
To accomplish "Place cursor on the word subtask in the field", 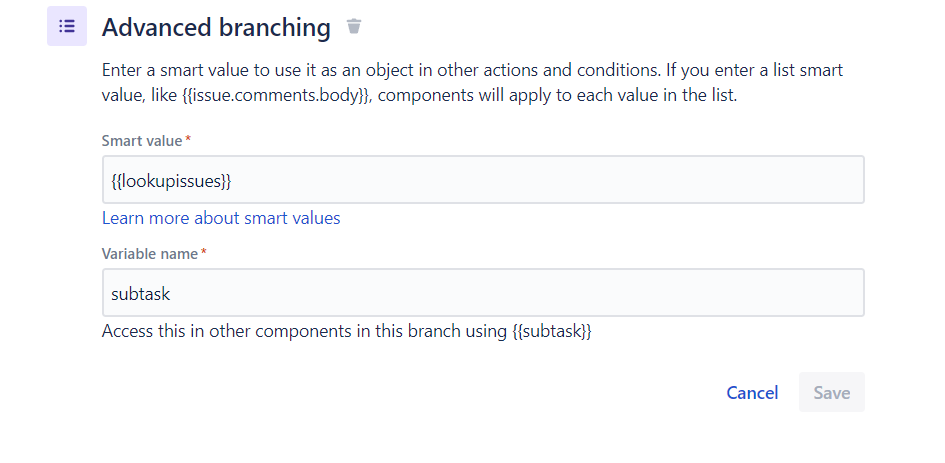I will pyautogui.click(x=140, y=294).
